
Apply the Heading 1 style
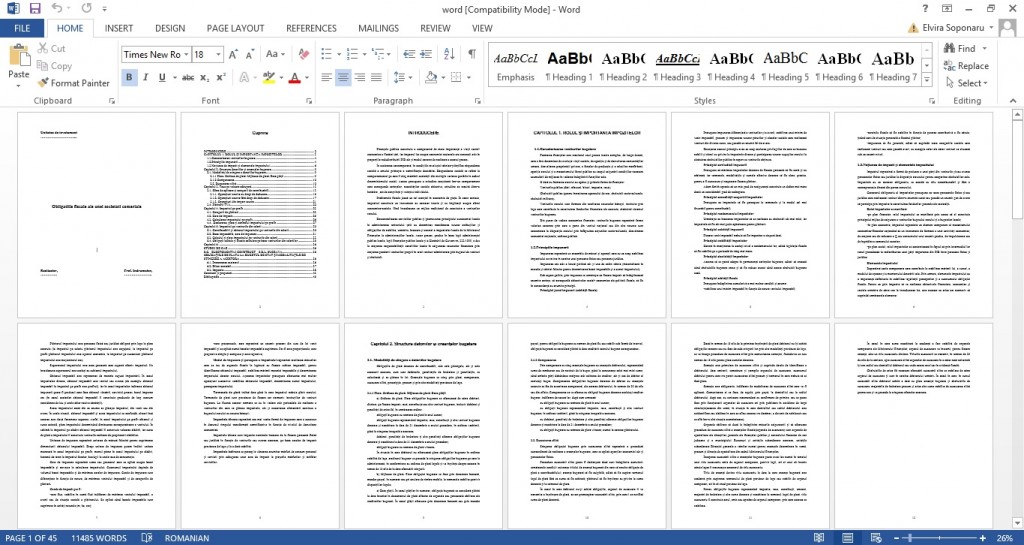[x=568, y=65]
